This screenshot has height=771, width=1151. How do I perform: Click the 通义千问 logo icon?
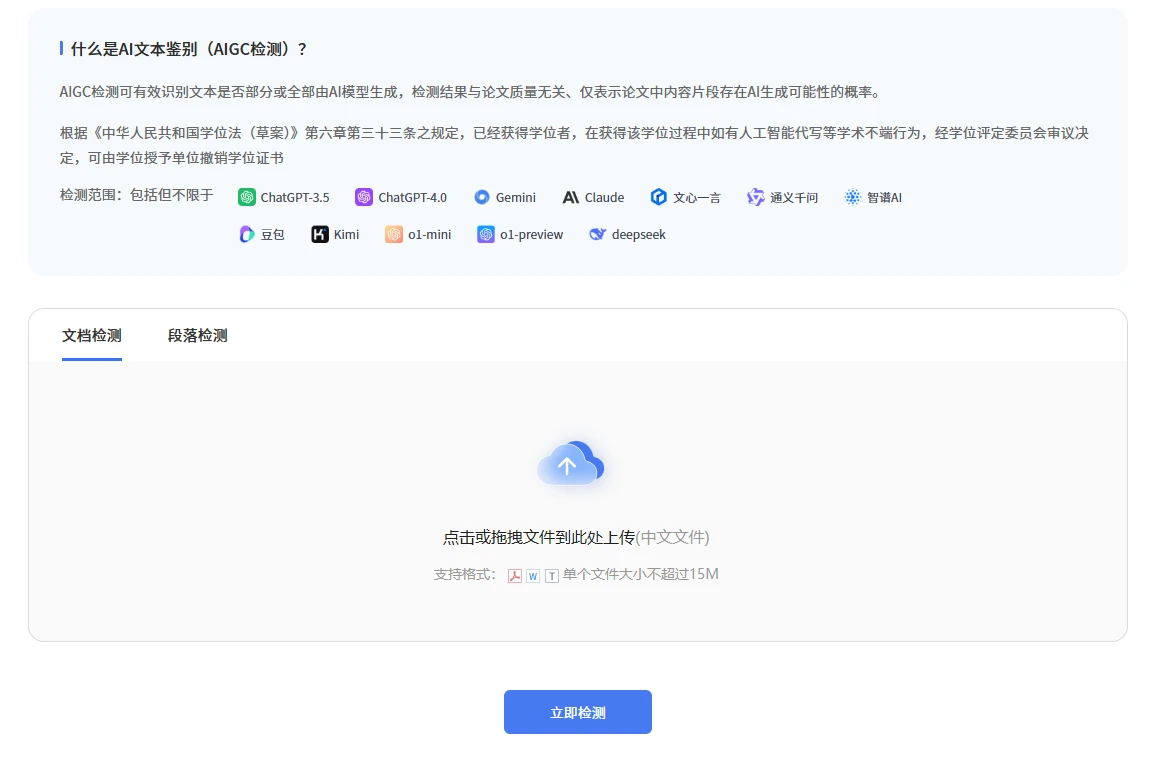[756, 197]
